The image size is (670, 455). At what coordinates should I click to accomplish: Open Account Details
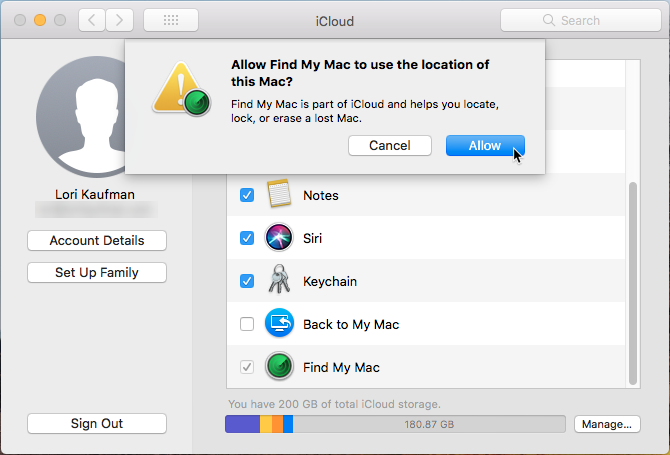(97, 241)
